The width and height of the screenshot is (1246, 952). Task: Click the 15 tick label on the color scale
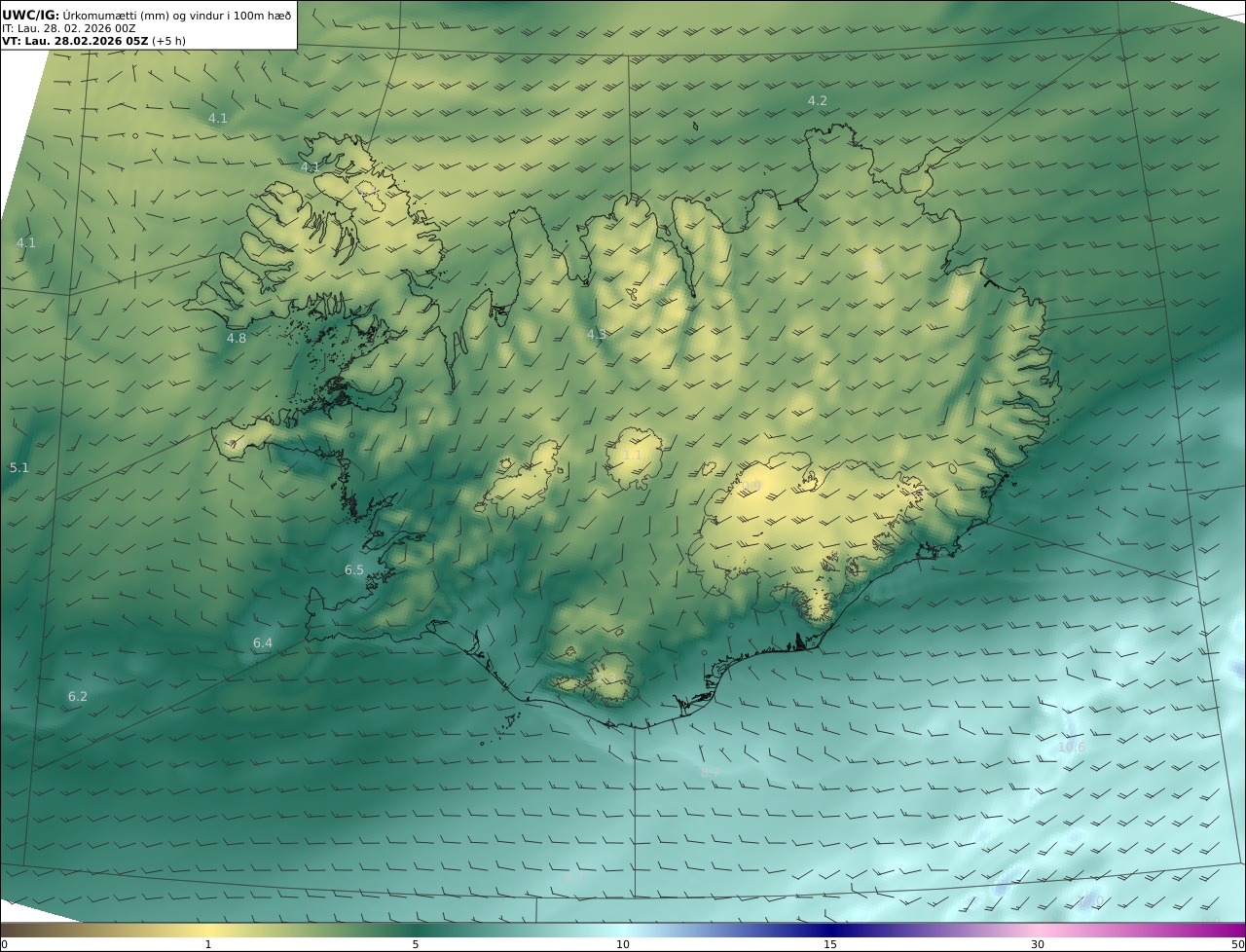click(830, 944)
